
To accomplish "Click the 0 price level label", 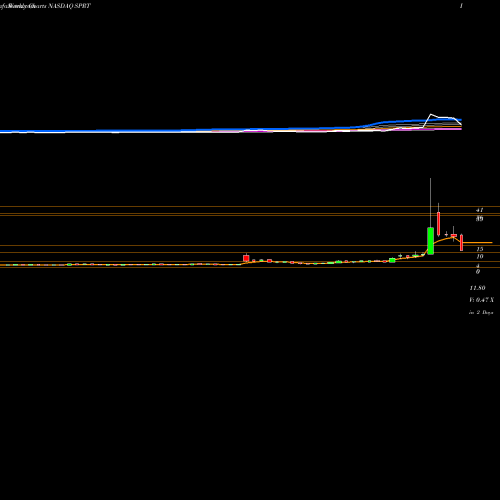I will (478, 272).
